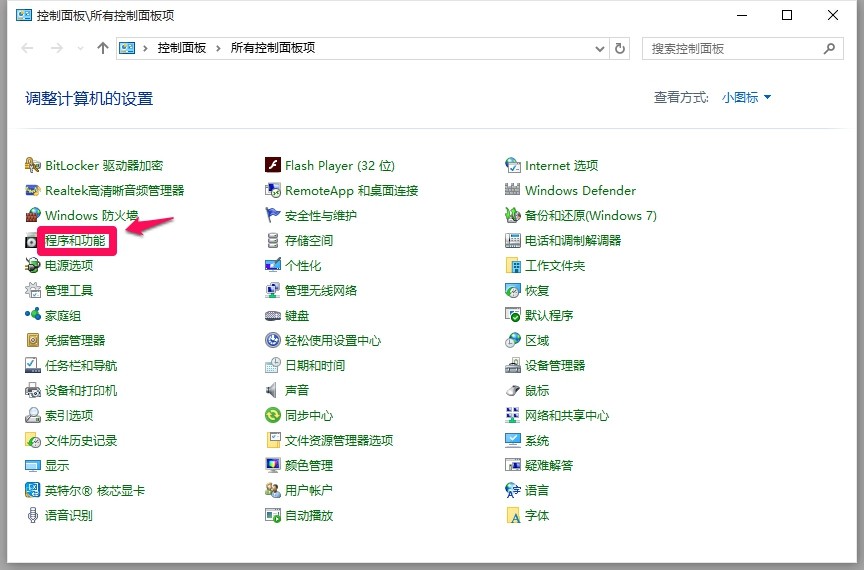Click the 轻松使用设置中心 icon

[x=273, y=340]
